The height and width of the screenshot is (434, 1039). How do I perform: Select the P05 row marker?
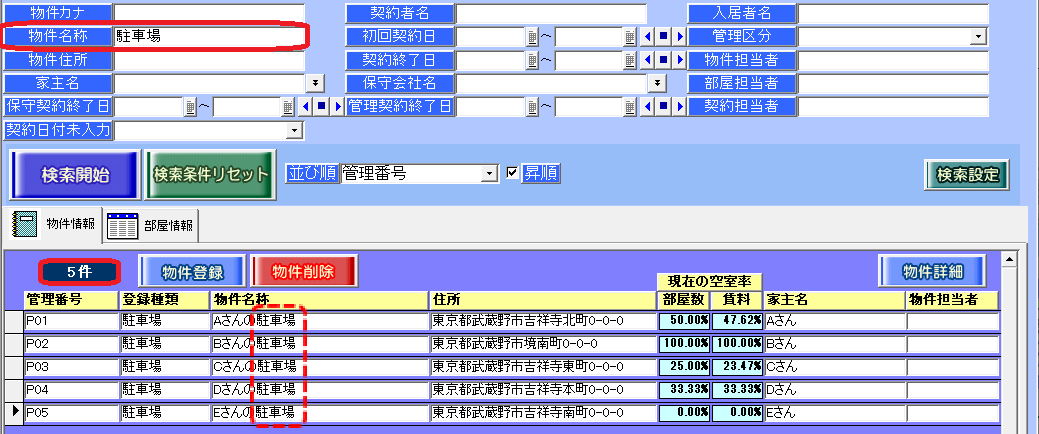[13, 412]
